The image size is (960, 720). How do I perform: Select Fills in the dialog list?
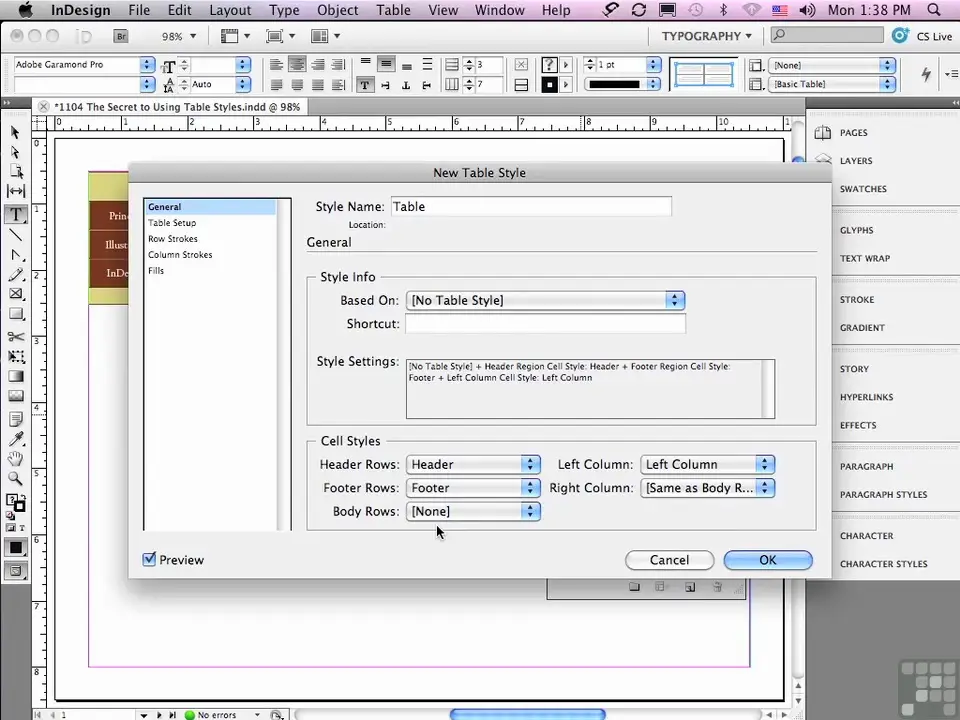click(156, 271)
